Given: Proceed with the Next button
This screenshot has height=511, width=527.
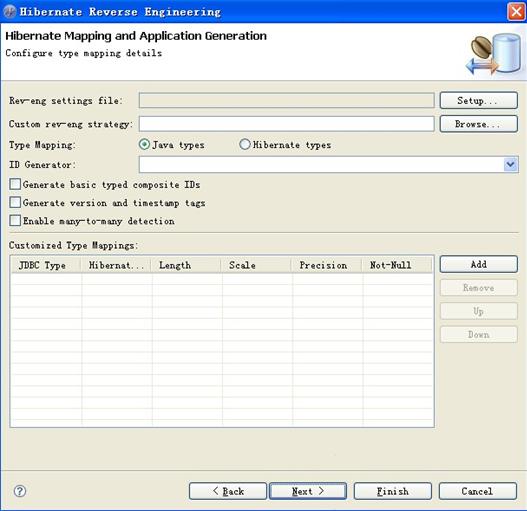Looking at the screenshot, I should coord(308,491).
